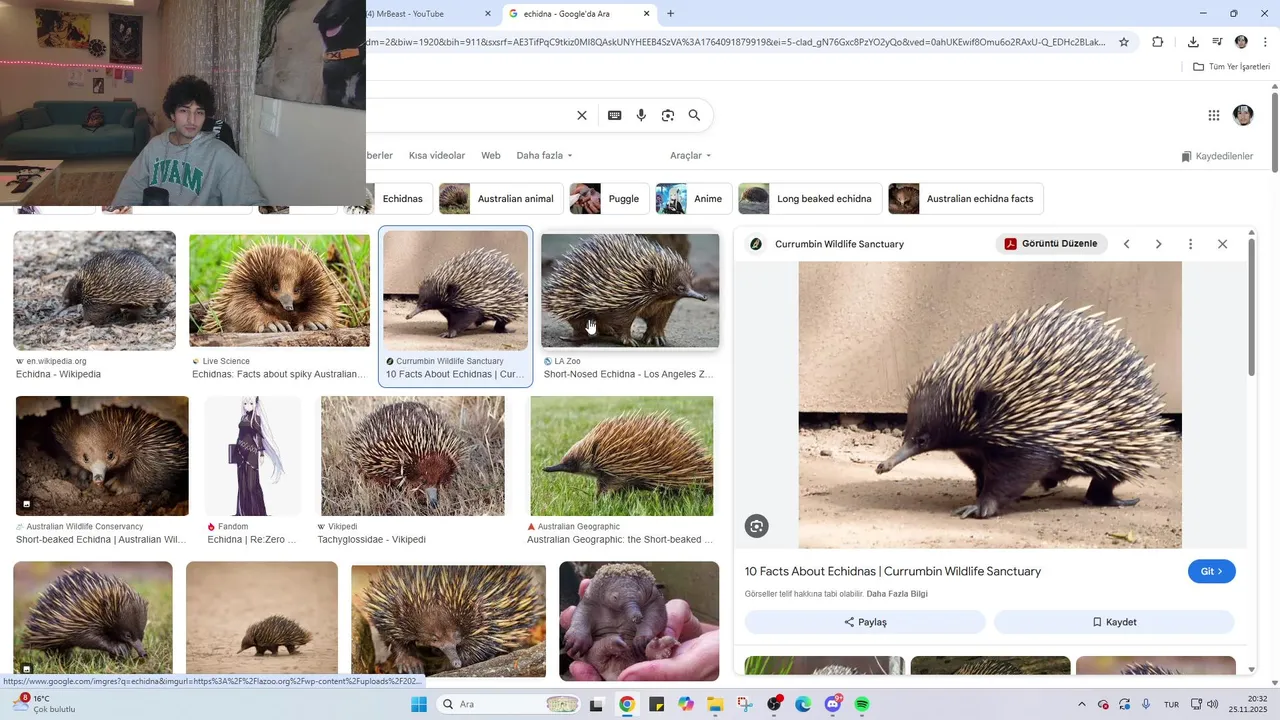
Task: Open the Daha Fazla Bilgi copyright link
Action: click(897, 594)
